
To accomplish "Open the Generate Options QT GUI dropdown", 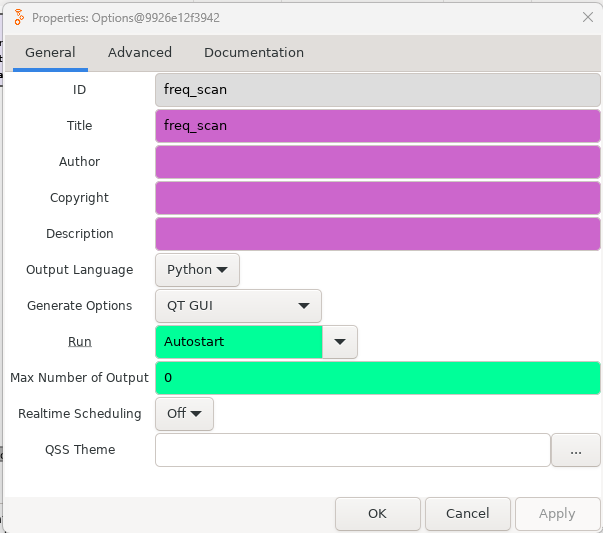I will 238,306.
